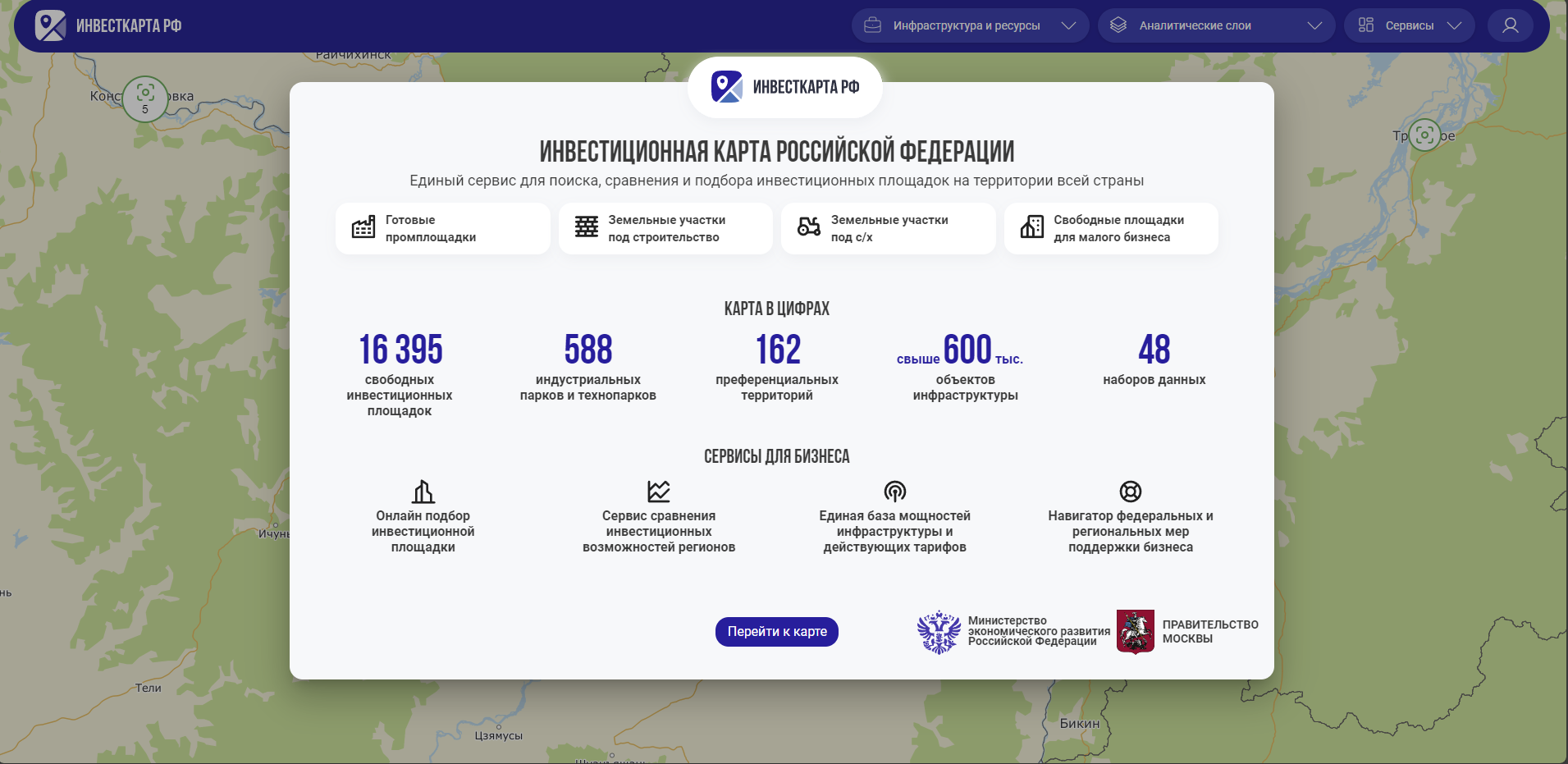Click the map marker near Троицкое
The height and width of the screenshot is (764, 1568).
(1425, 135)
